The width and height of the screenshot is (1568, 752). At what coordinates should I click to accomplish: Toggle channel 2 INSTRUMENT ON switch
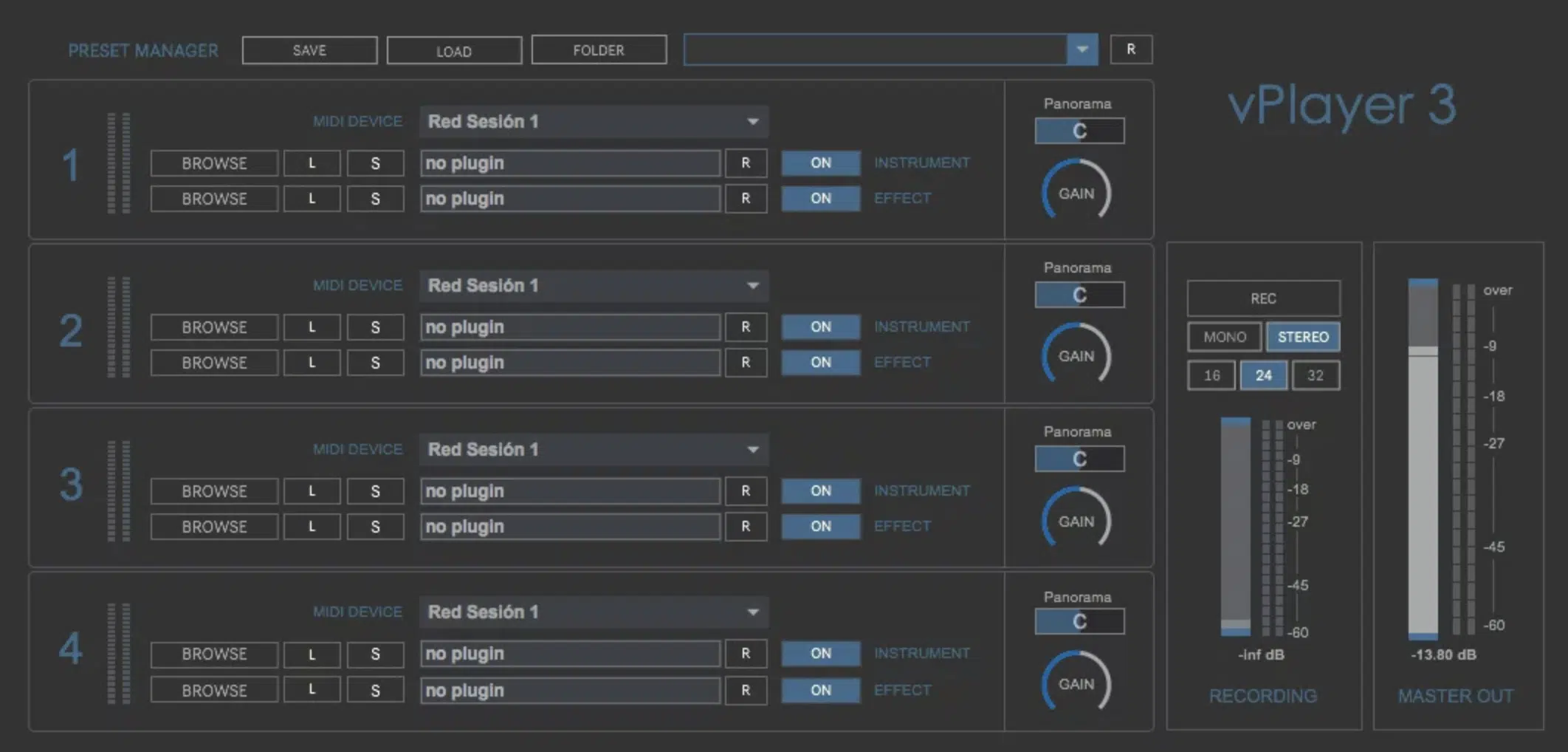tap(821, 327)
